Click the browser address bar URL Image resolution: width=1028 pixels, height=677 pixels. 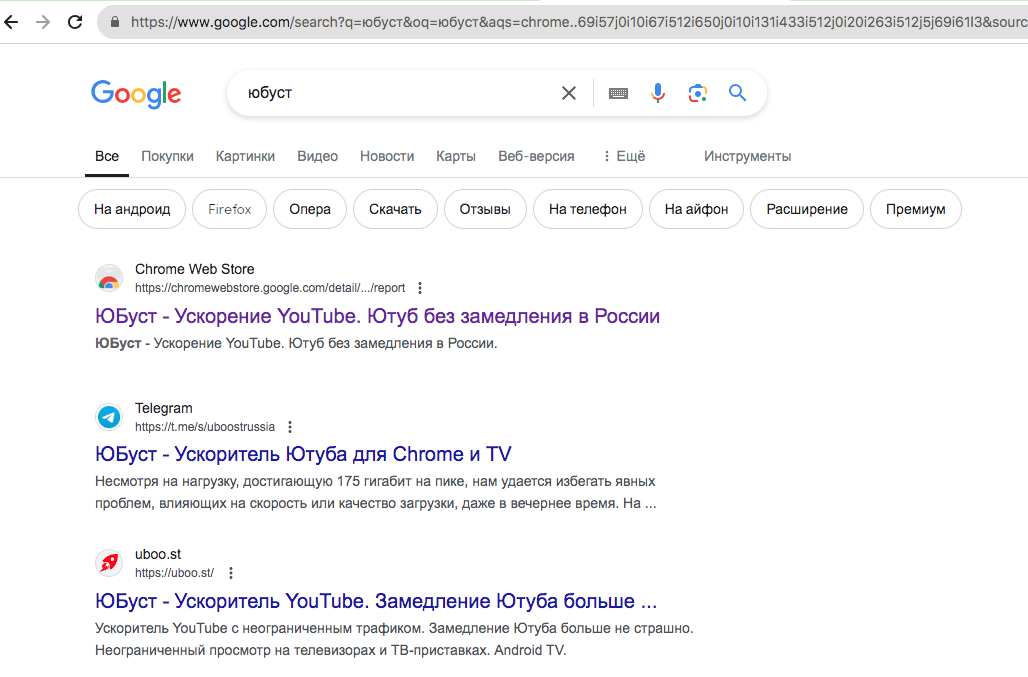point(577,22)
